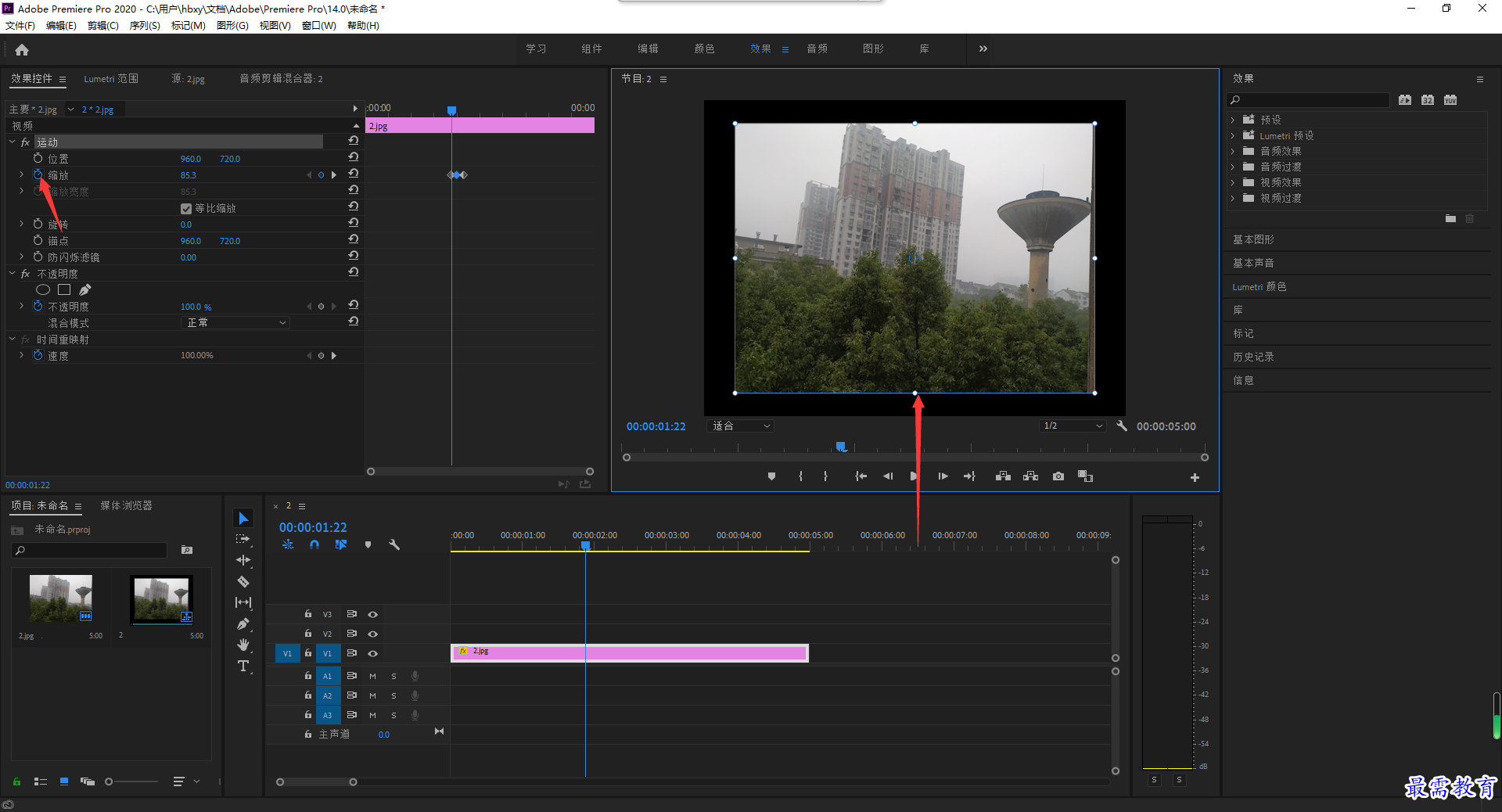
Task: Step back one frame
Action: click(x=888, y=476)
